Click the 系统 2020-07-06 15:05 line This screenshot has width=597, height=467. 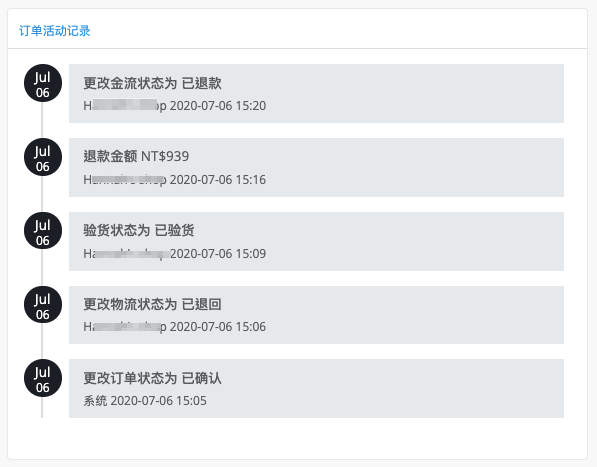pos(145,400)
